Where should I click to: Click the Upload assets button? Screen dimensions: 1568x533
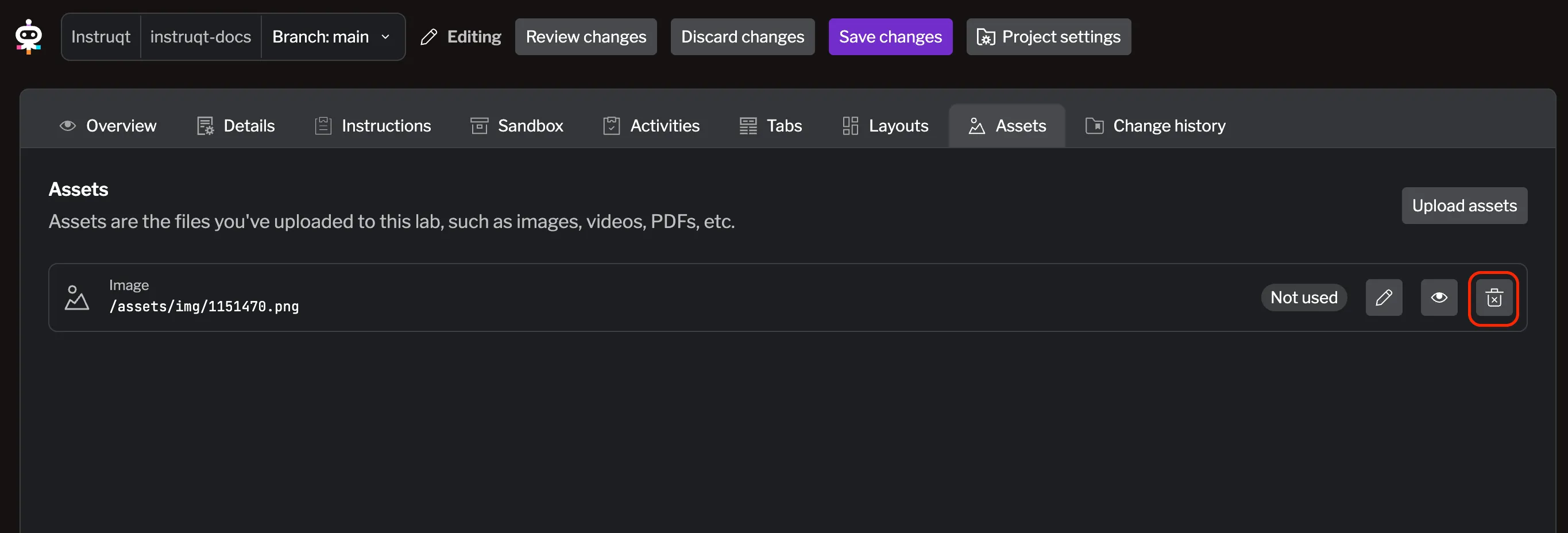click(x=1465, y=206)
